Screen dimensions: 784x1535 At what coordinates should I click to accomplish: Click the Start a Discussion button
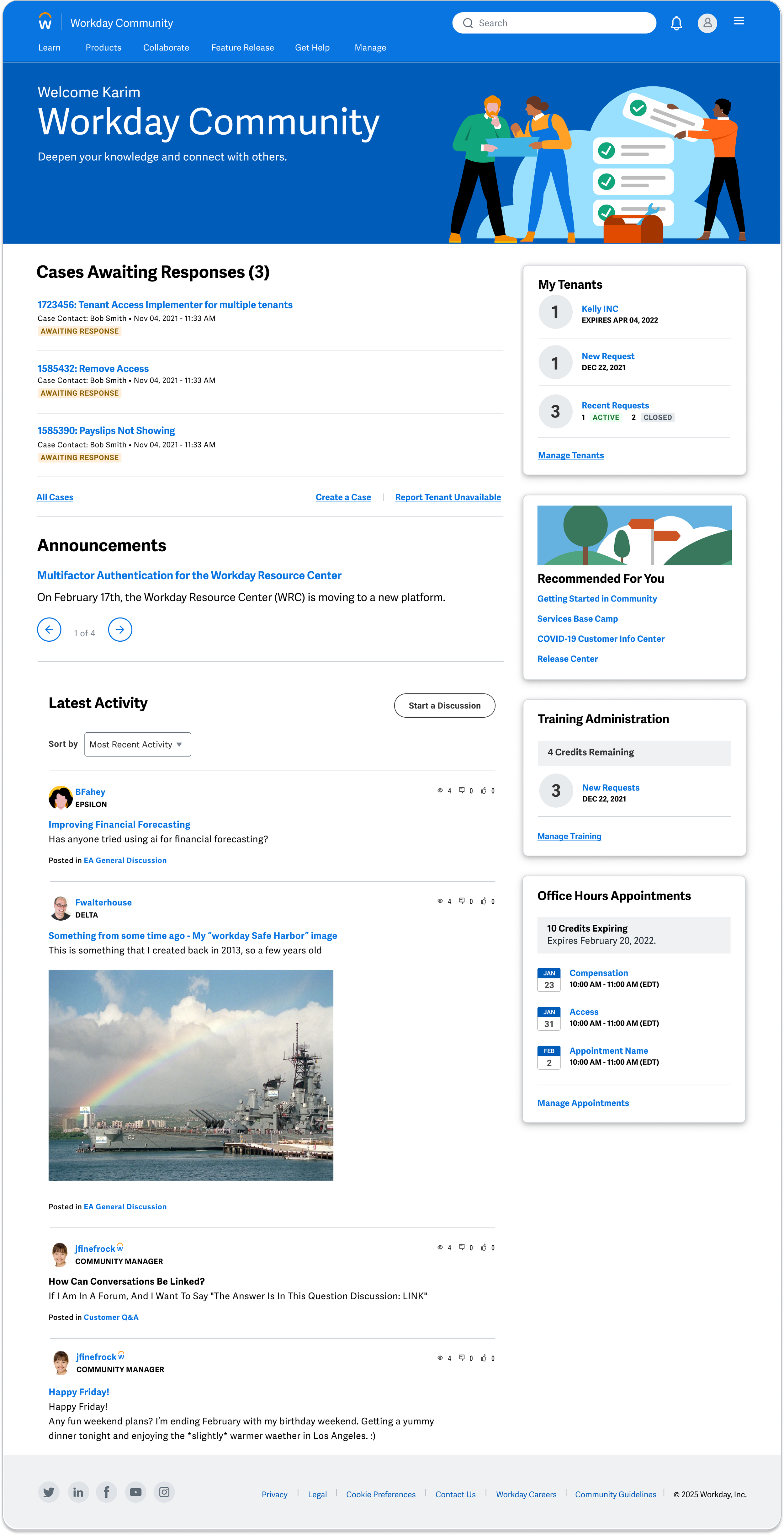point(444,705)
